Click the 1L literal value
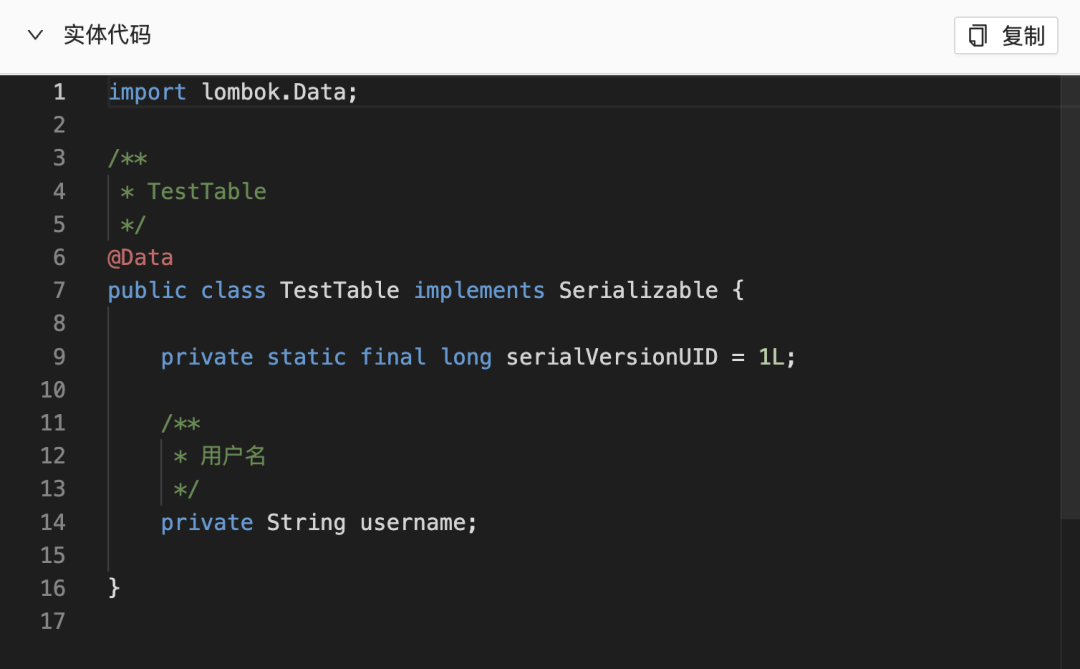 771,357
